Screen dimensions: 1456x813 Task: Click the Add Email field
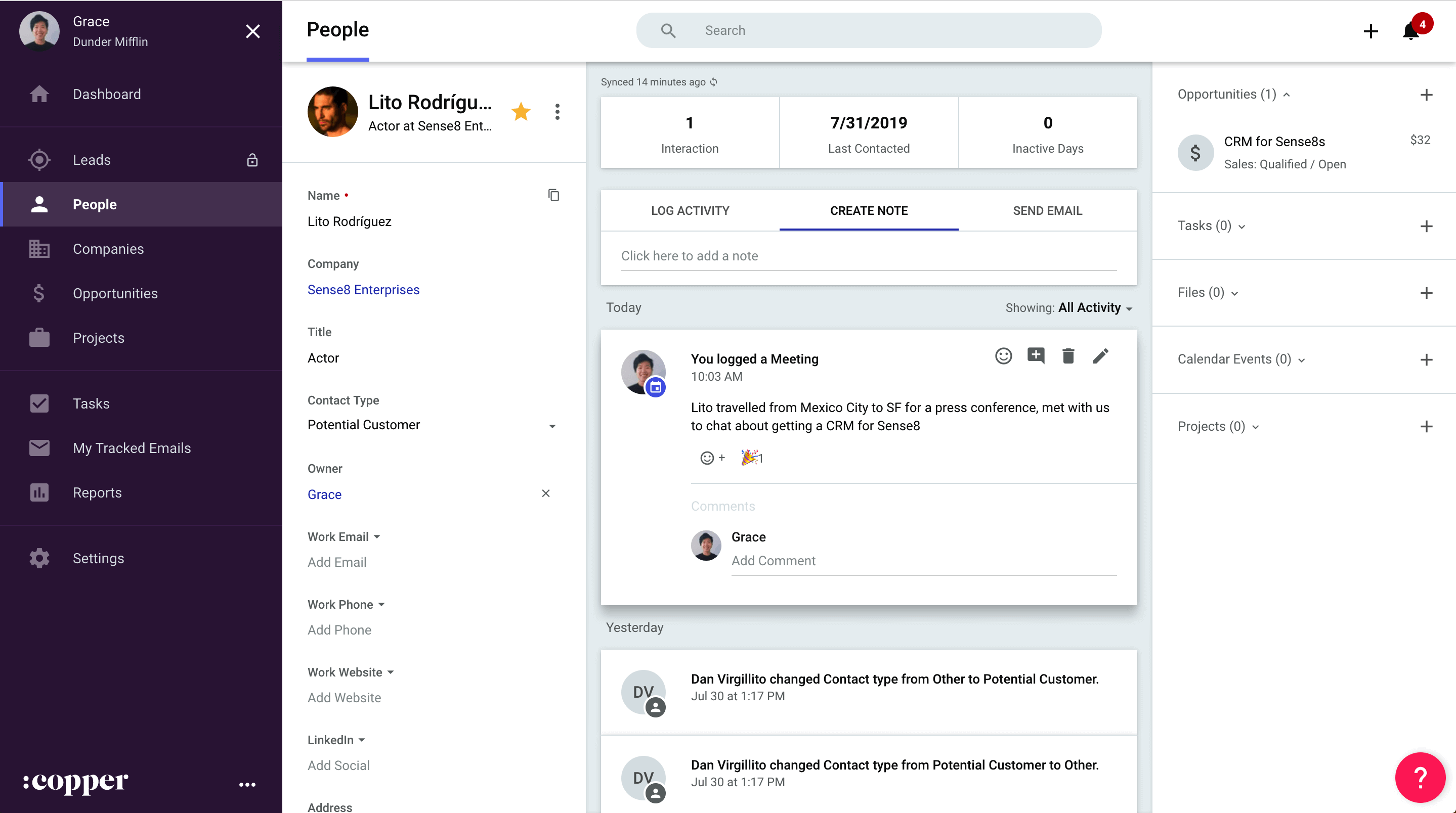point(337,562)
